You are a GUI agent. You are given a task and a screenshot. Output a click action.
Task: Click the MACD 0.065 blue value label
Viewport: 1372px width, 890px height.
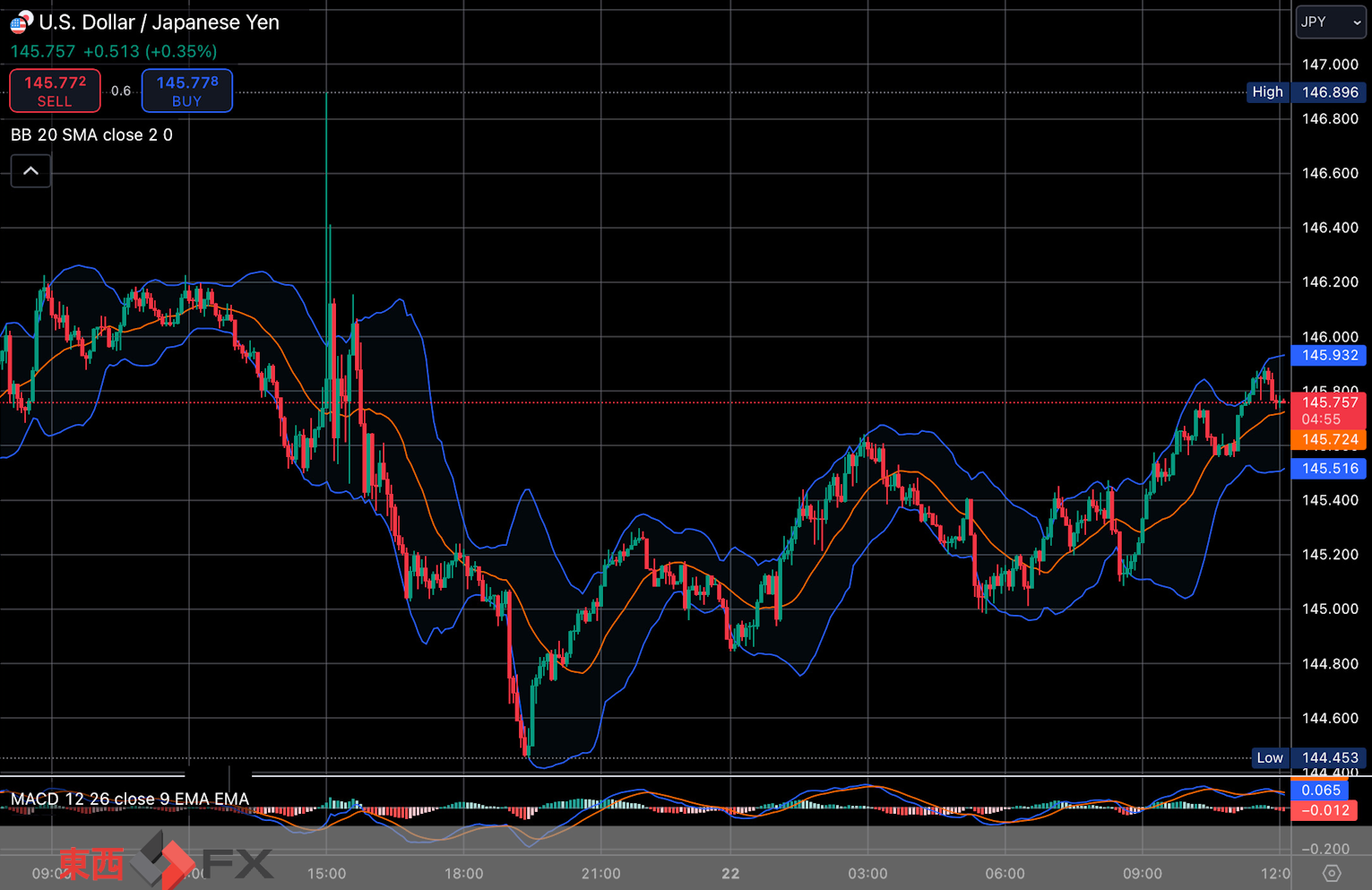click(x=1320, y=791)
